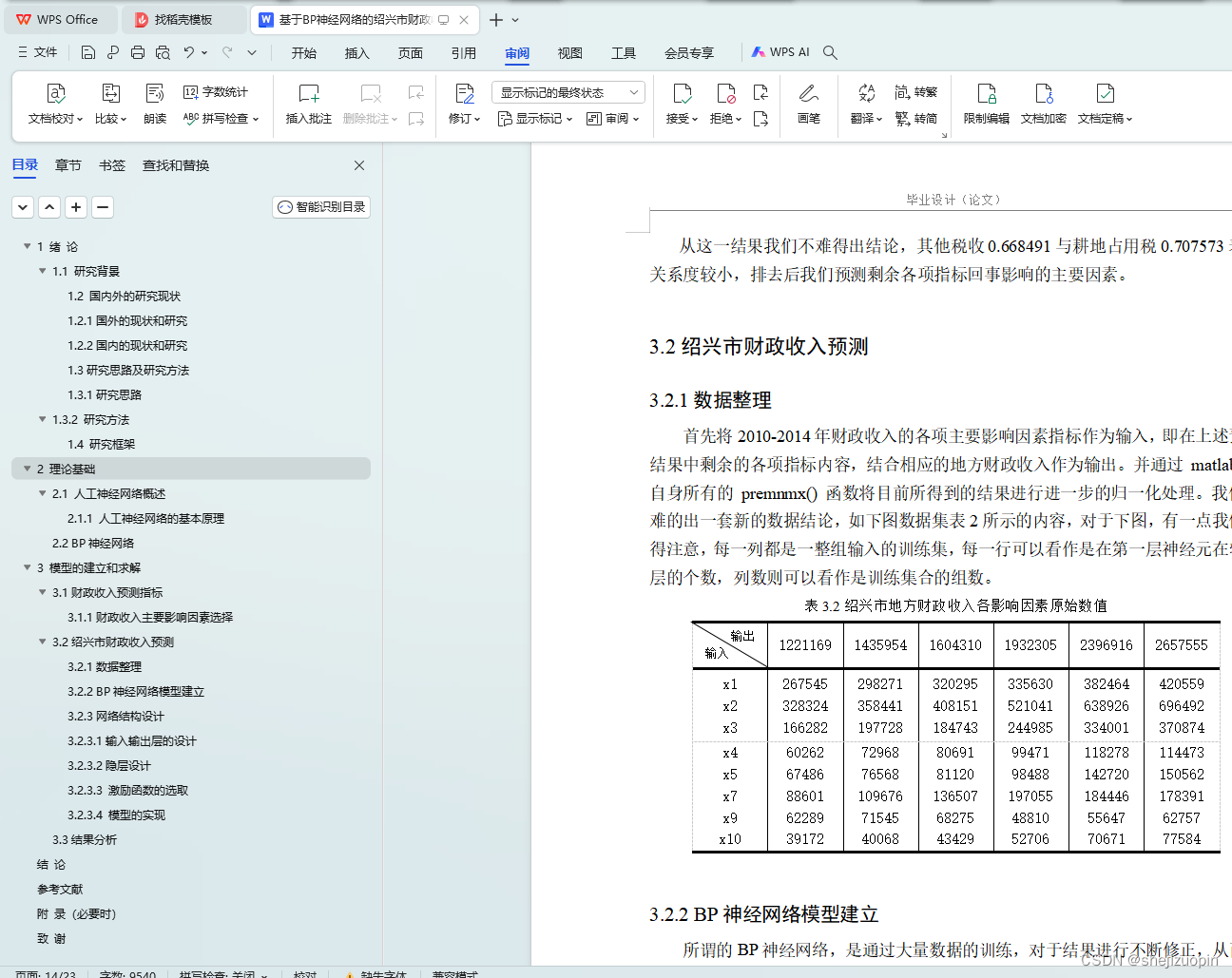This screenshot has height=978, width=1232.
Task: Open WPS AI assistant
Action: pyautogui.click(x=780, y=52)
